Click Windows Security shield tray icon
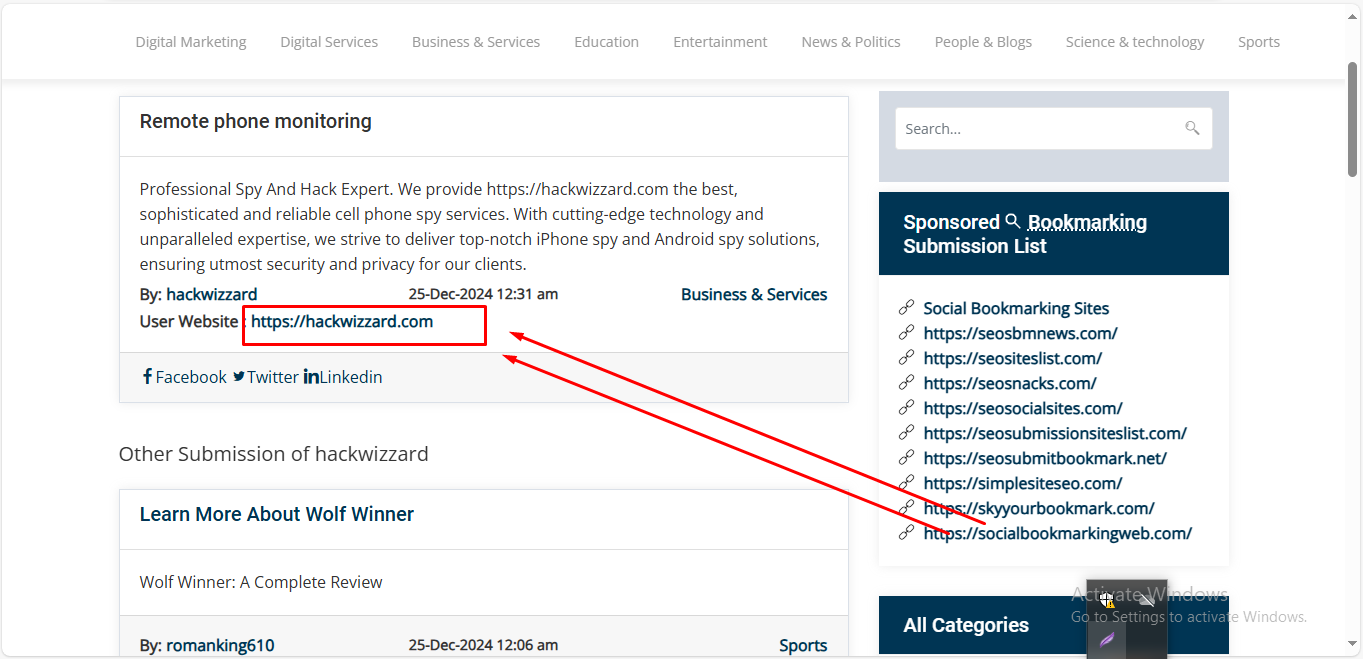This screenshot has height=659, width=1363. [x=1107, y=600]
